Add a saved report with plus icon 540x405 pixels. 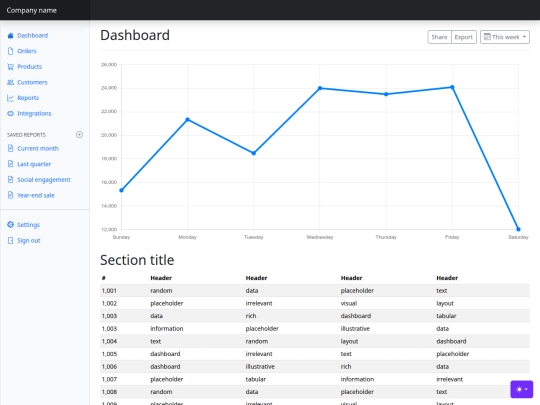click(79, 134)
